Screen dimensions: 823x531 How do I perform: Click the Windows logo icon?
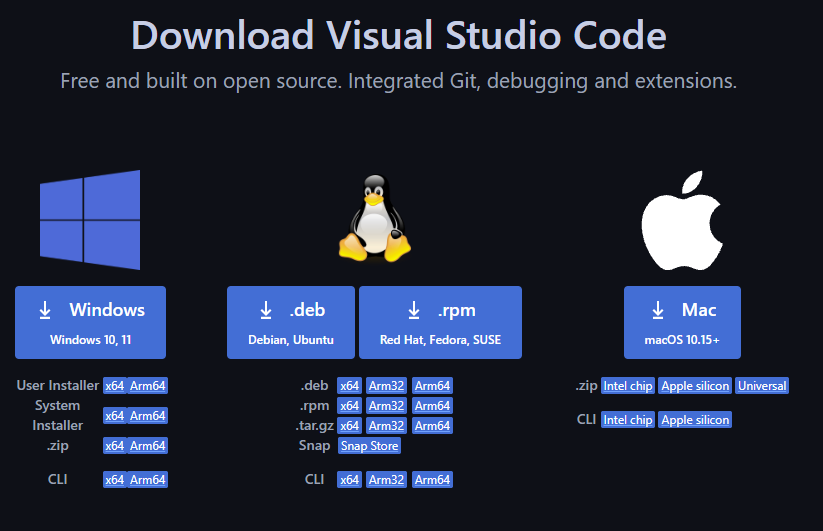[x=90, y=220]
